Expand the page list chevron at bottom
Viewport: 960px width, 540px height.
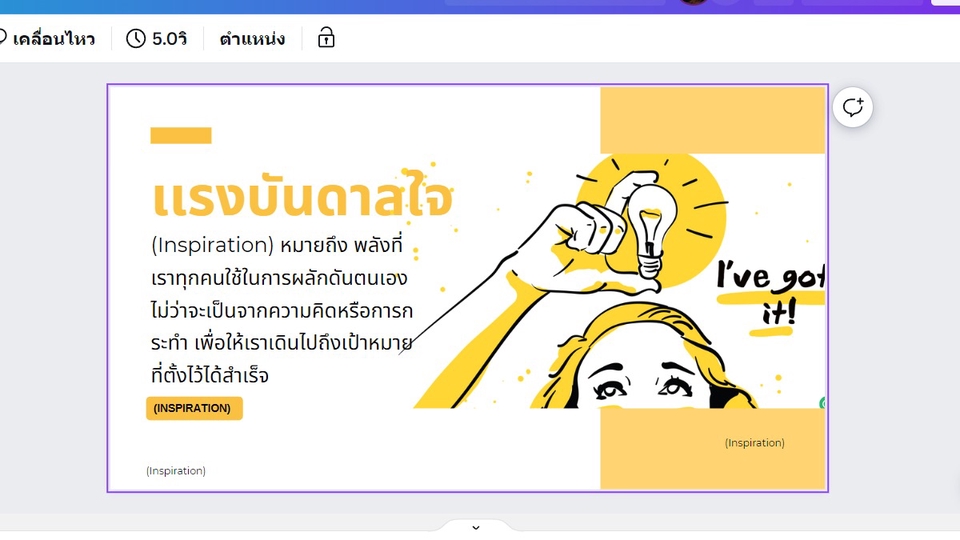click(476, 527)
